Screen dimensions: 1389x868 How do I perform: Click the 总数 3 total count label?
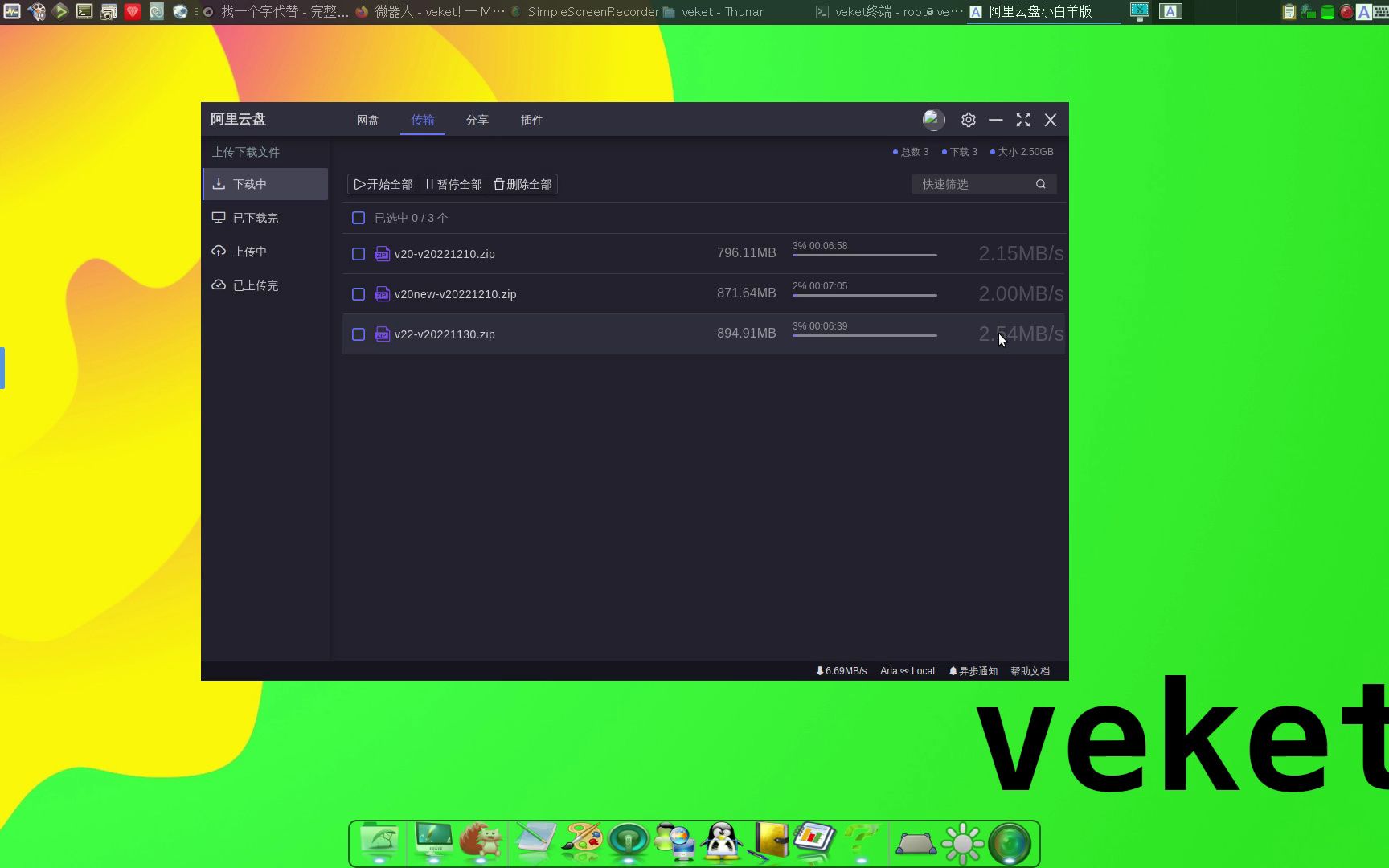coord(911,152)
